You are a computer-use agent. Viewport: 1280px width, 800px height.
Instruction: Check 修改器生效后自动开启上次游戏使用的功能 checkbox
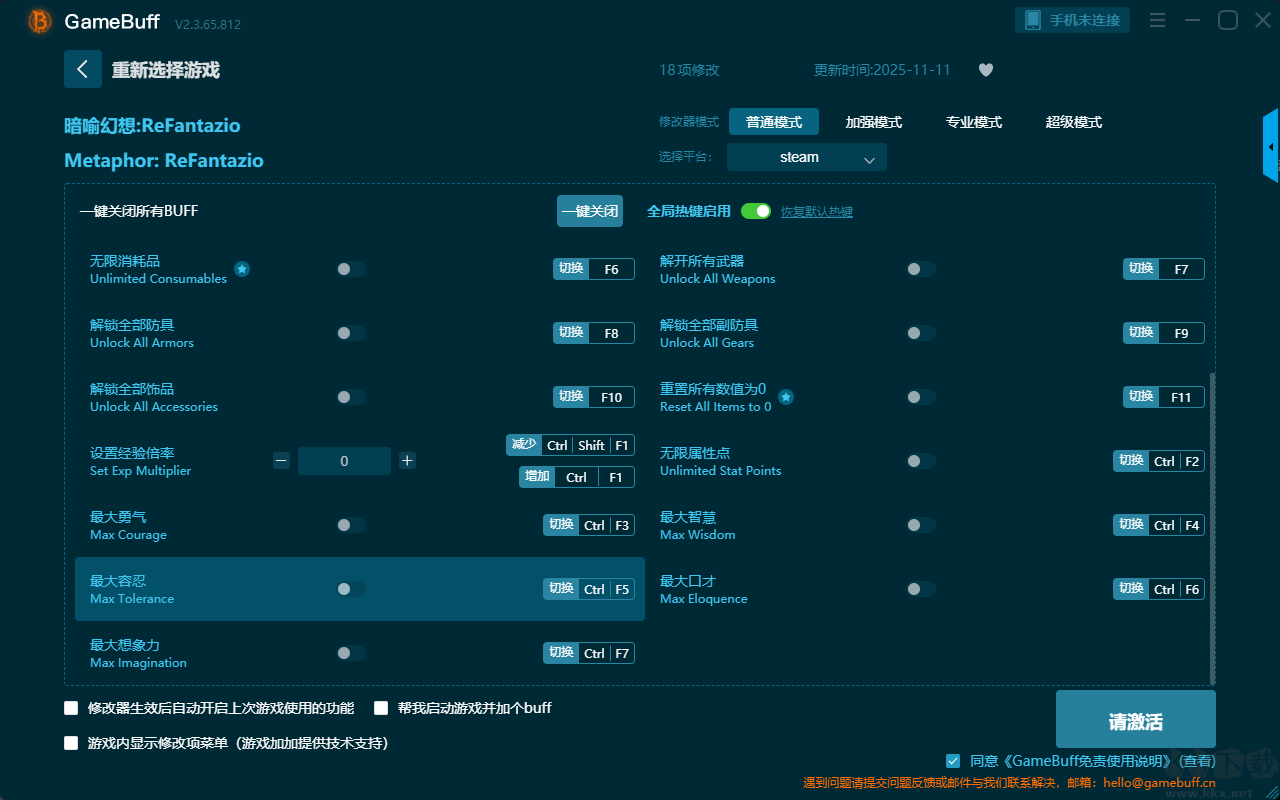[71, 708]
